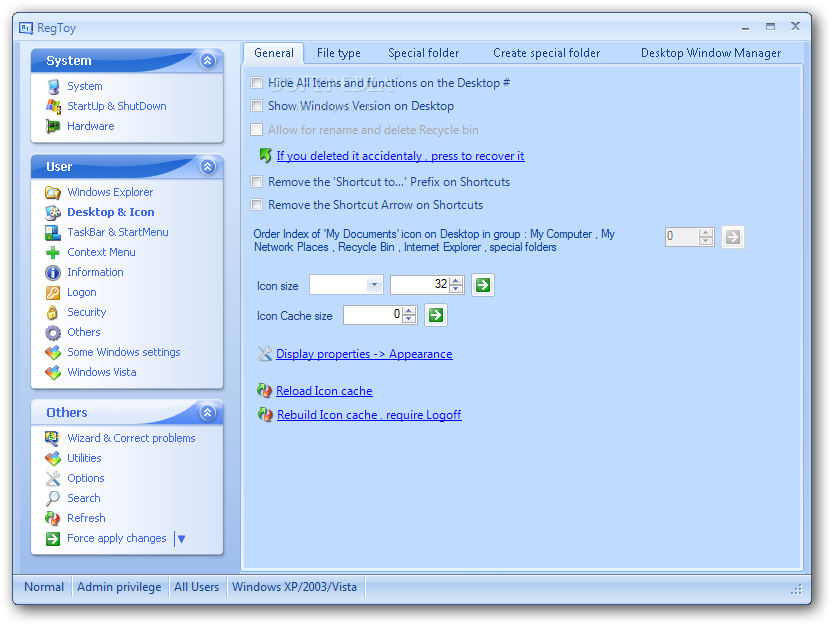Screen dimensions: 832x625
Task: Click the Force apply changes green arrow icon
Action: click(53, 539)
